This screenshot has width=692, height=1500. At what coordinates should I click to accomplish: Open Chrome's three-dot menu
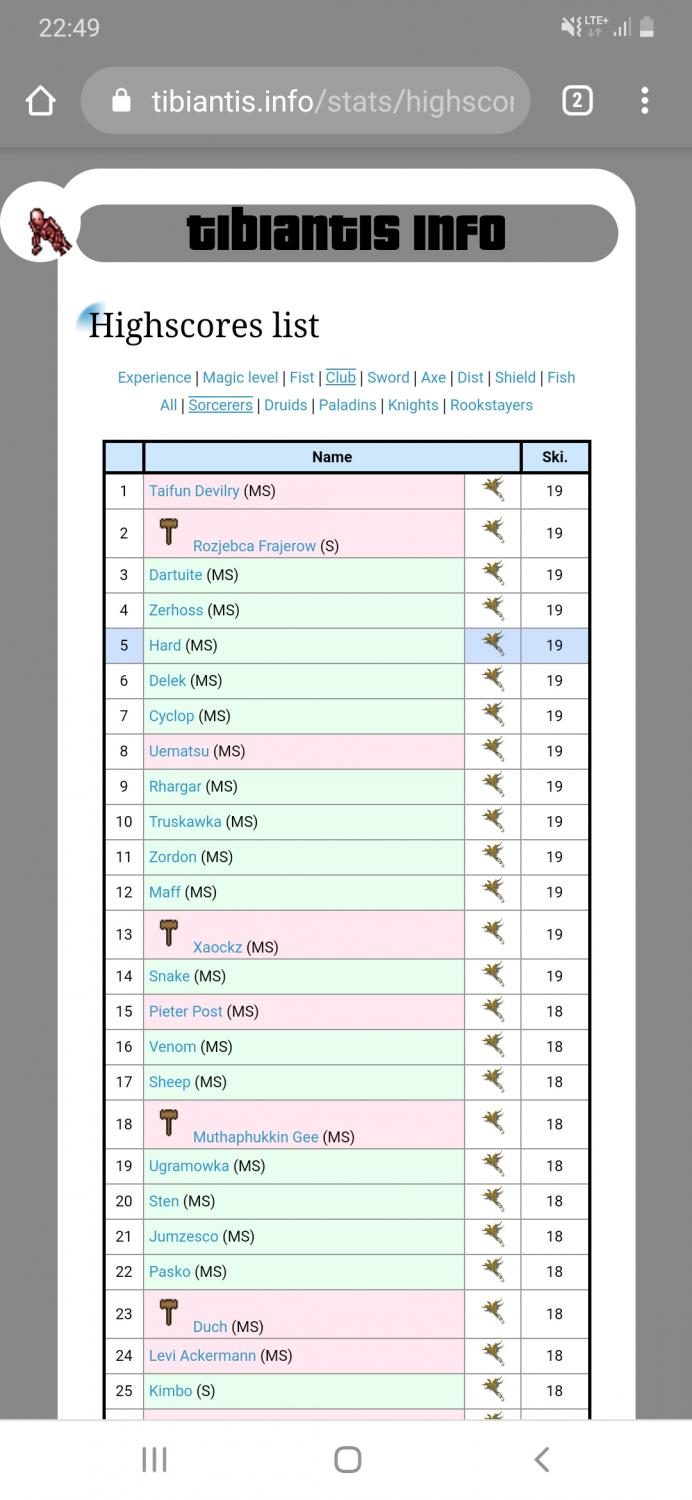pos(645,101)
